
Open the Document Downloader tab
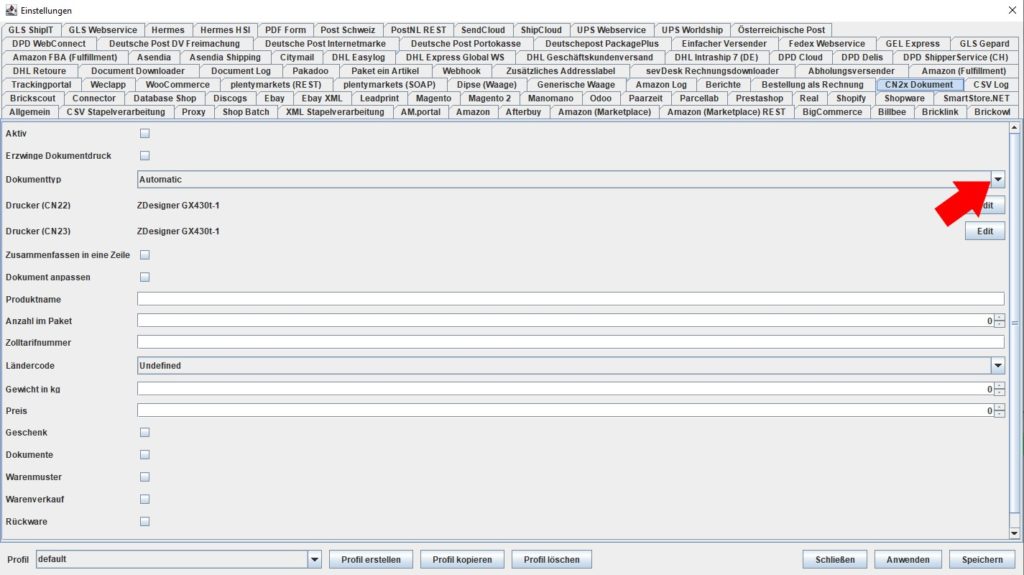click(x=138, y=71)
